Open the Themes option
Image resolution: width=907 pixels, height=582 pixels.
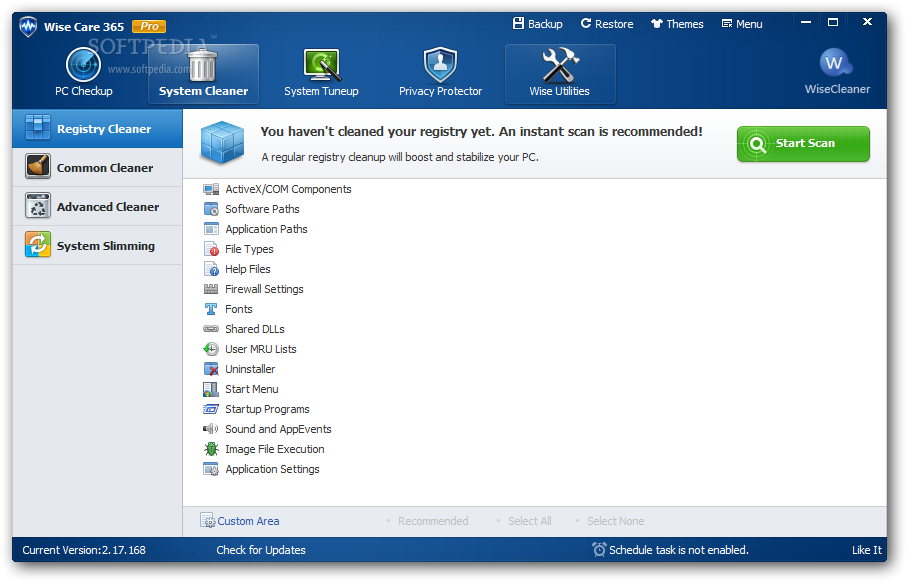[677, 24]
